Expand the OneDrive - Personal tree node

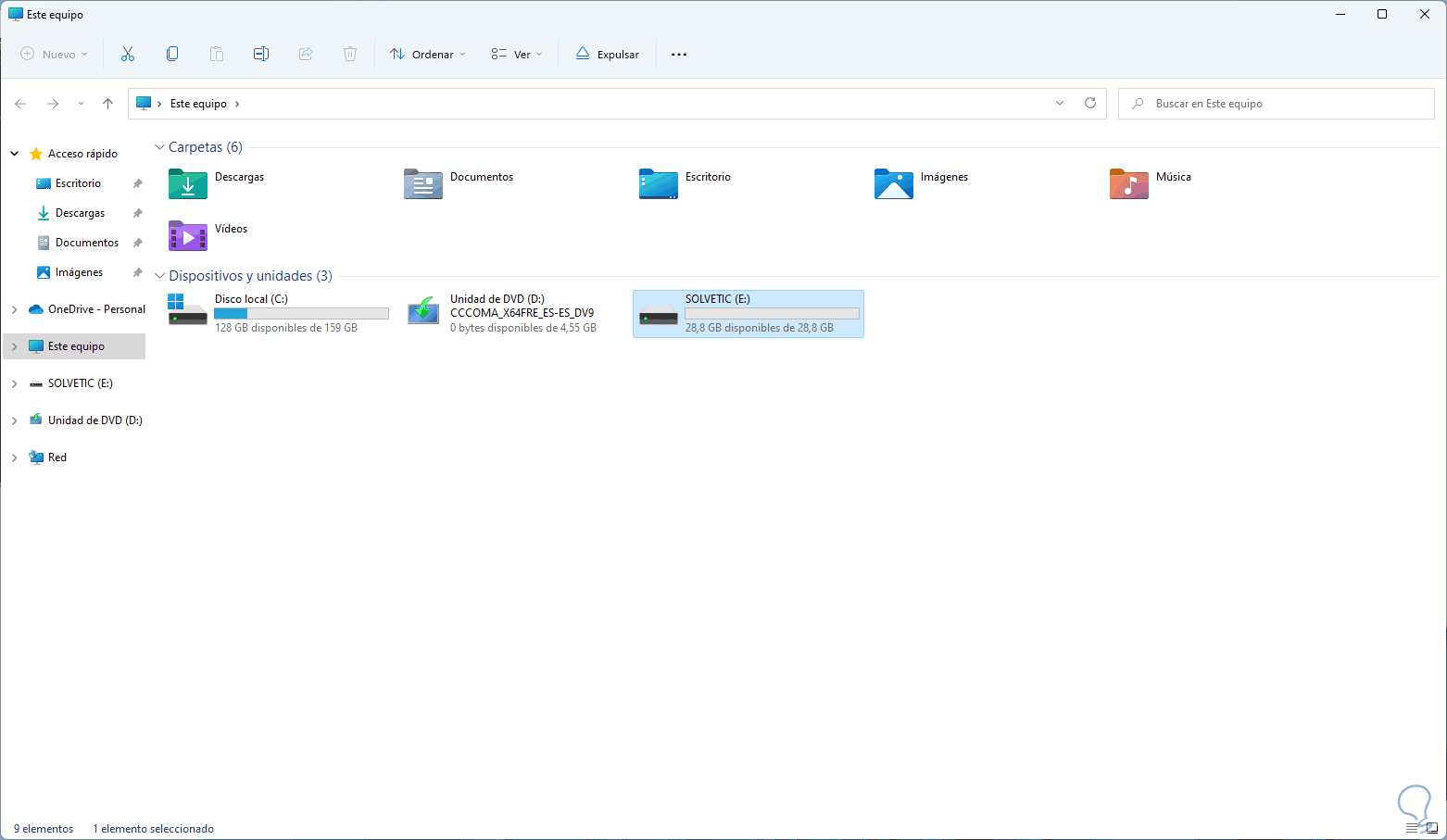tap(15, 309)
